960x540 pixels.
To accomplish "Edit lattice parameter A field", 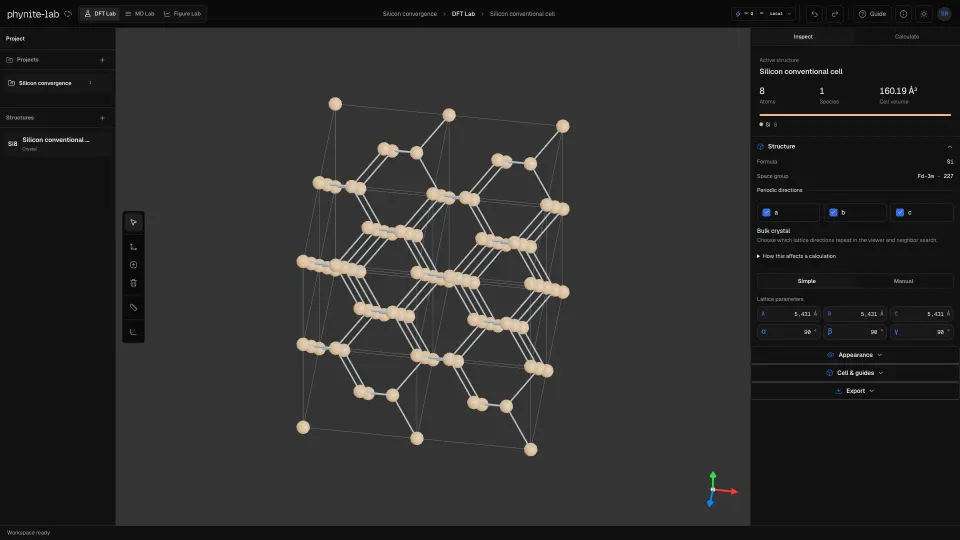I will click(788, 313).
